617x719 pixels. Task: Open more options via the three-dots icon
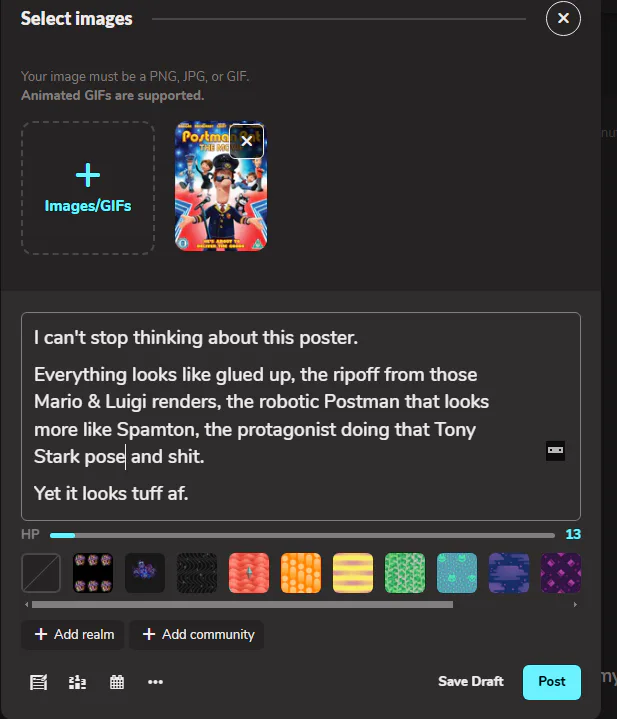pos(155,682)
